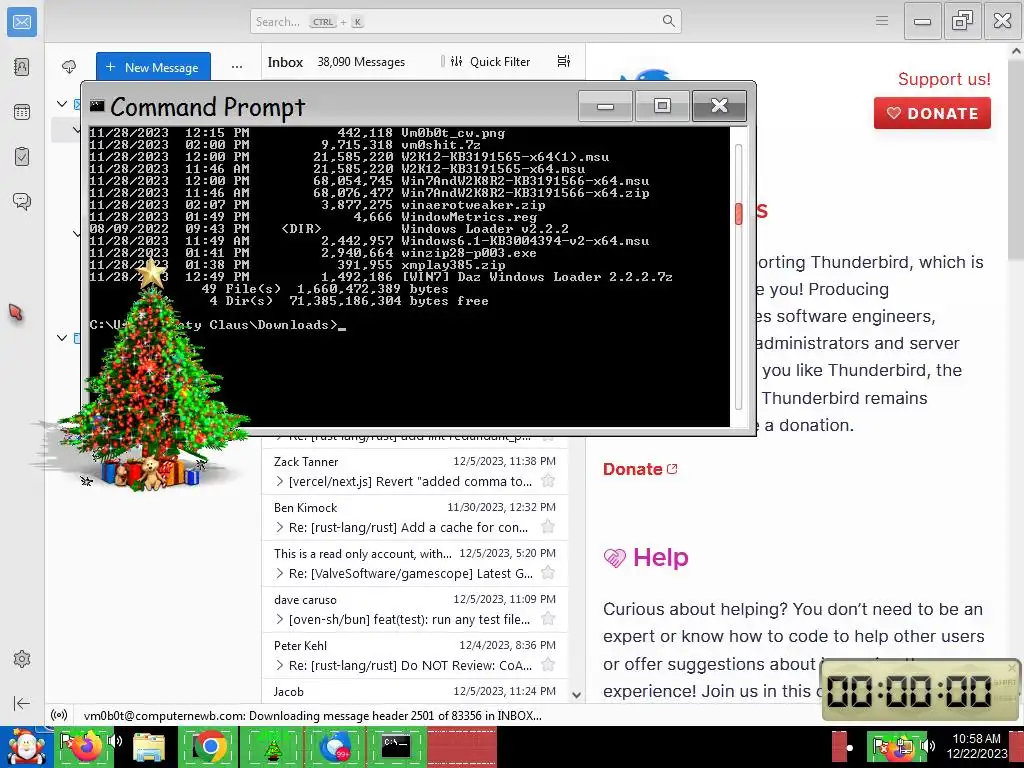The image size is (1024, 768).
Task: Toggle the Quick Filter bar
Action: [x=491, y=61]
